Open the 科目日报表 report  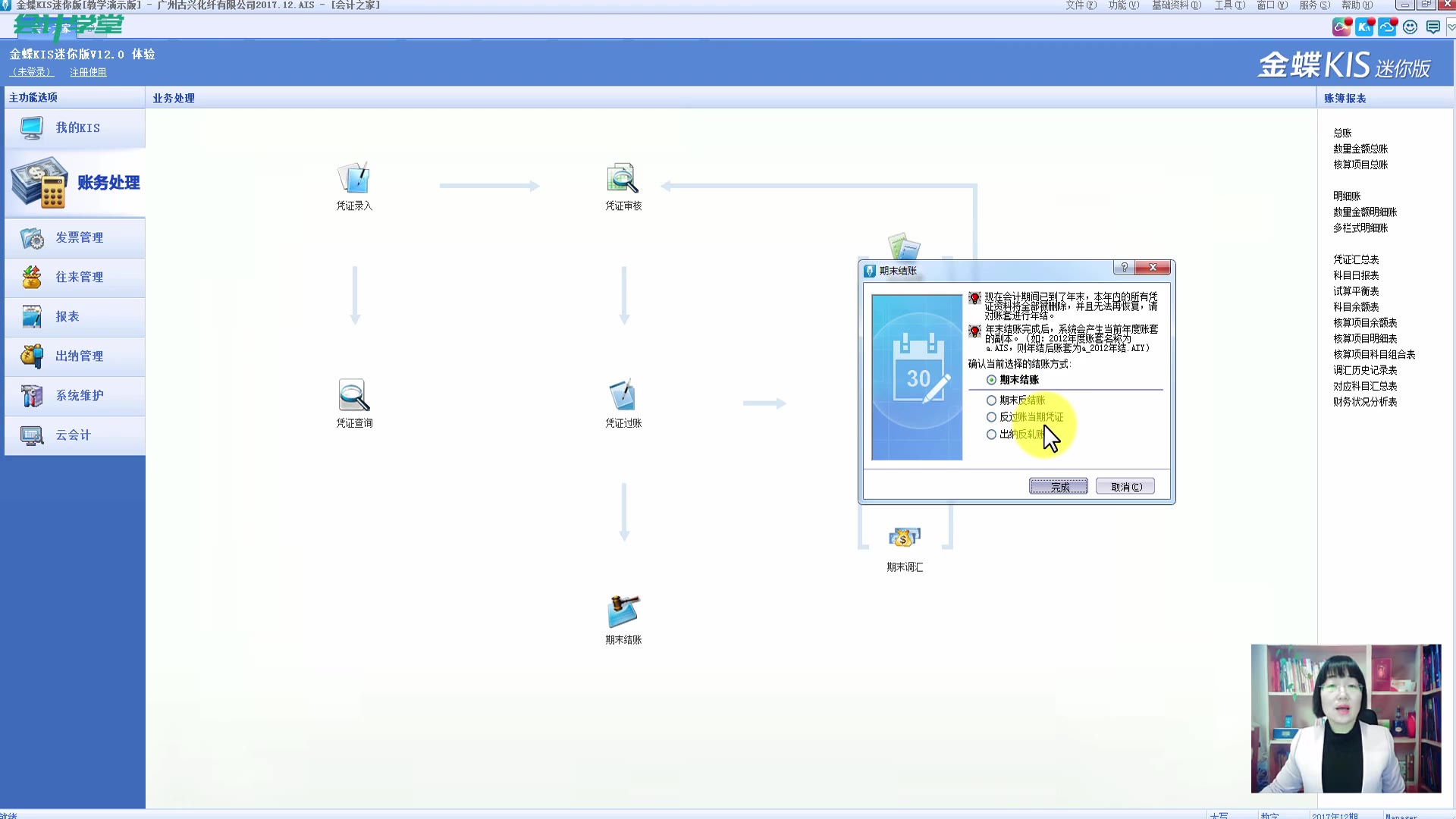coord(1356,276)
